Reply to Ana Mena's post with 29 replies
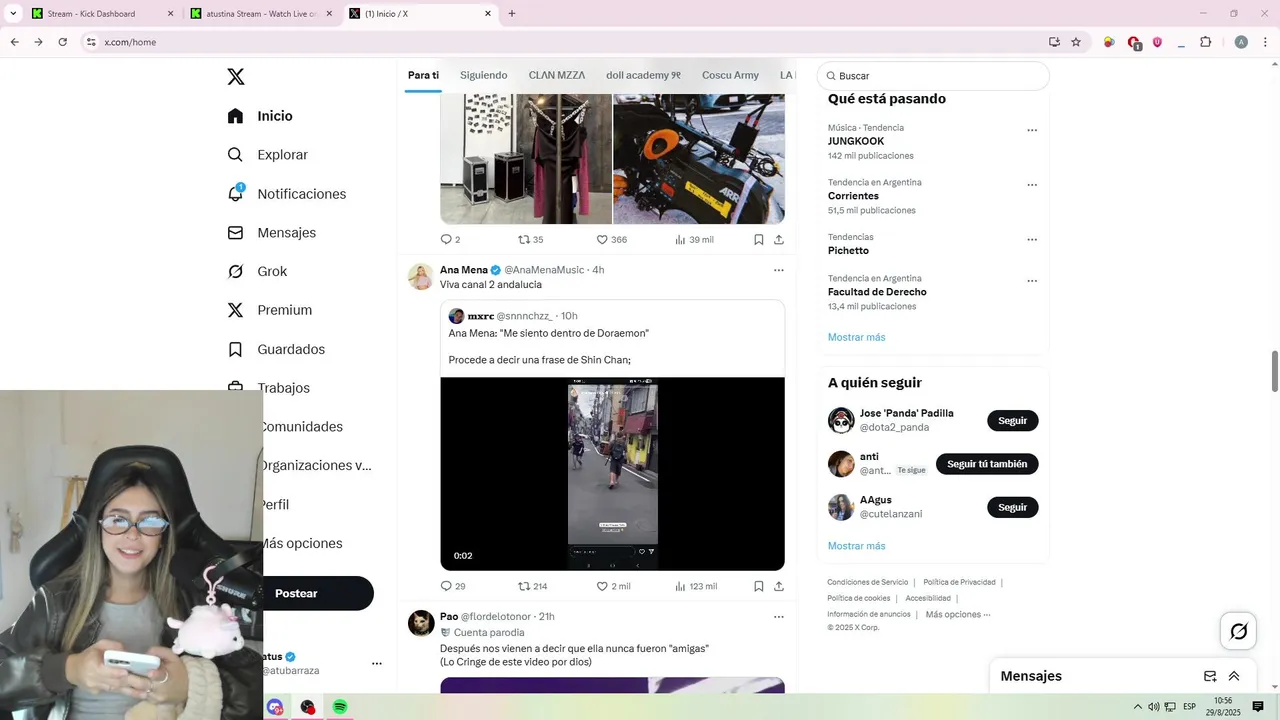1280x720 pixels. point(447,586)
